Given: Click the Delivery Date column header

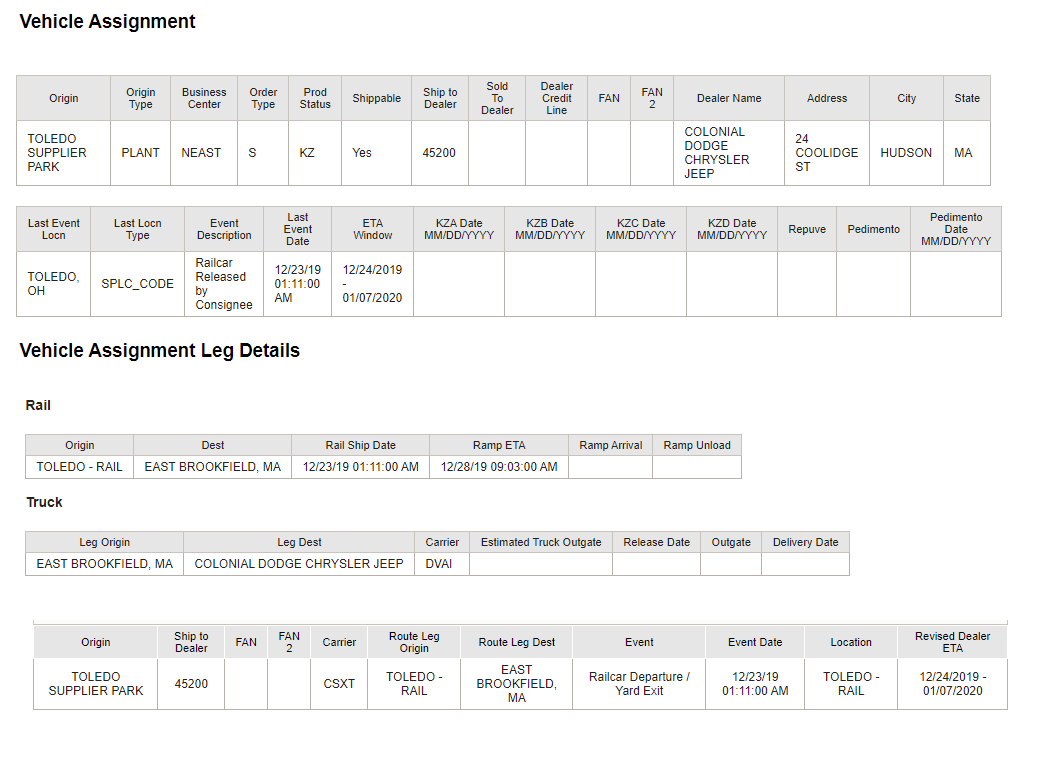Looking at the screenshot, I should (805, 542).
